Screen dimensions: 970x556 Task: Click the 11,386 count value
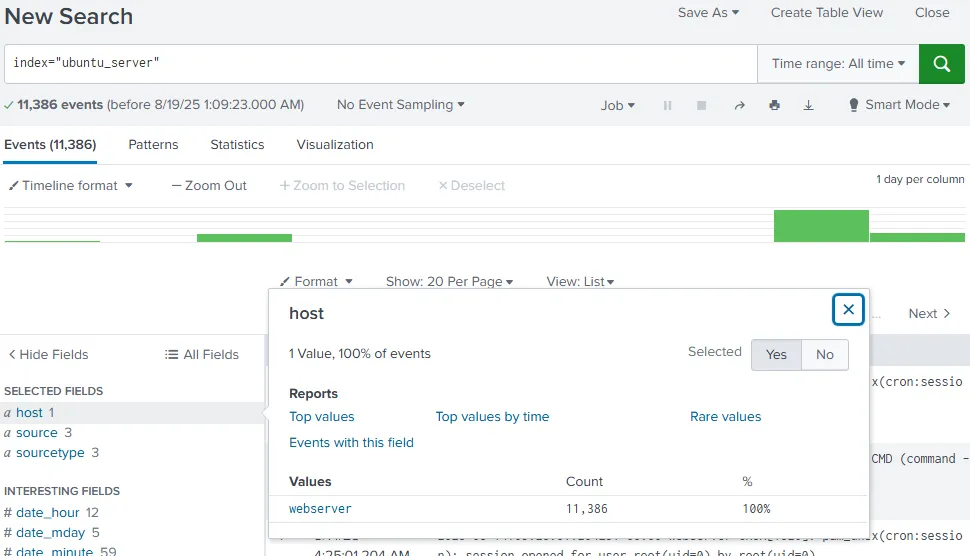point(586,509)
